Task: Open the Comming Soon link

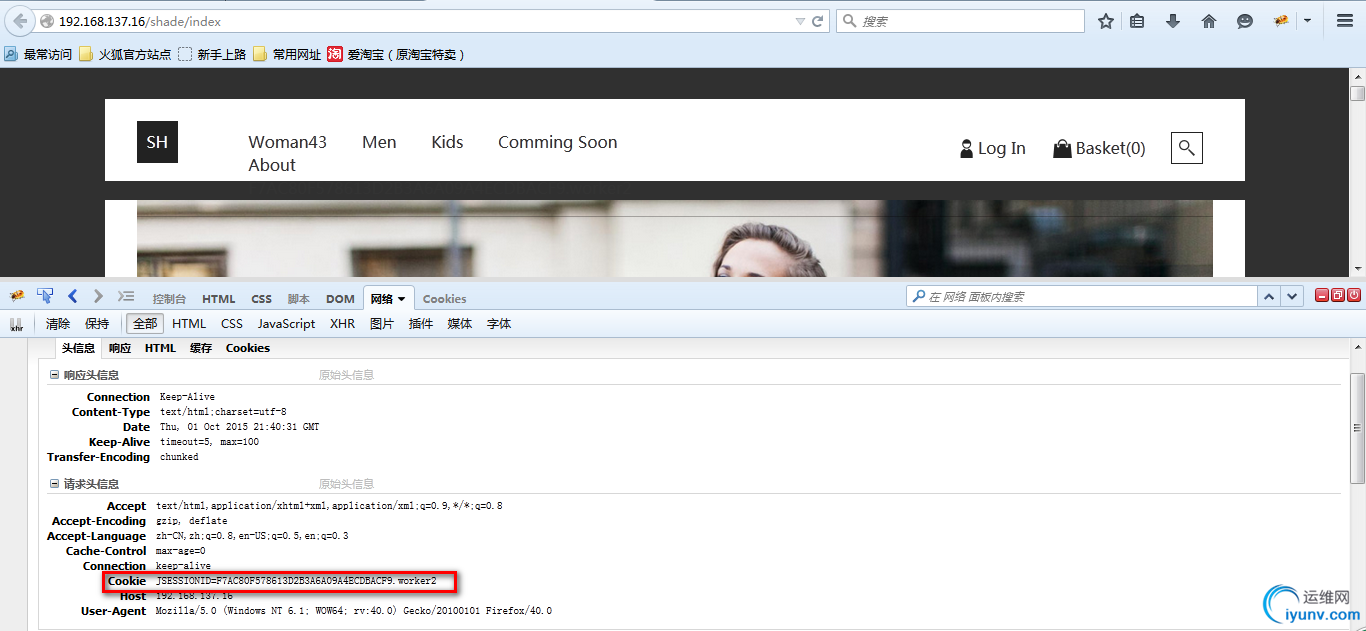Action: tap(558, 142)
